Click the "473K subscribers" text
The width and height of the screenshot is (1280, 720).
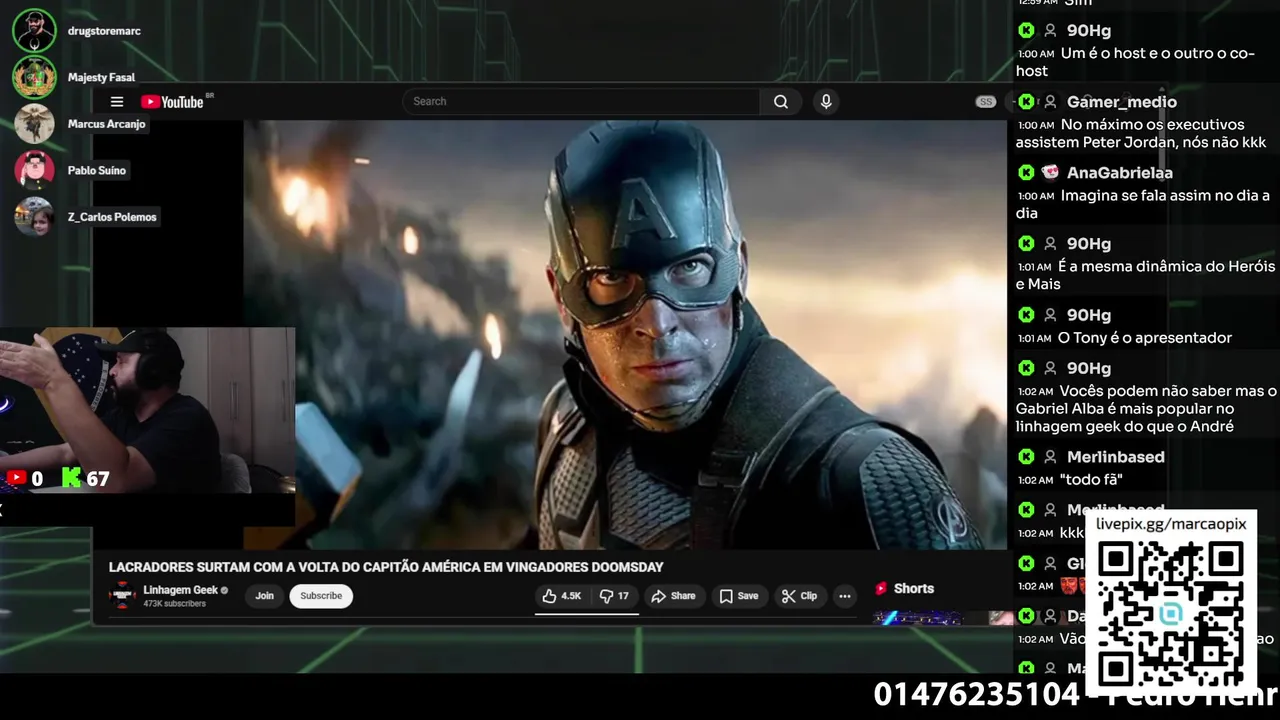(174, 604)
